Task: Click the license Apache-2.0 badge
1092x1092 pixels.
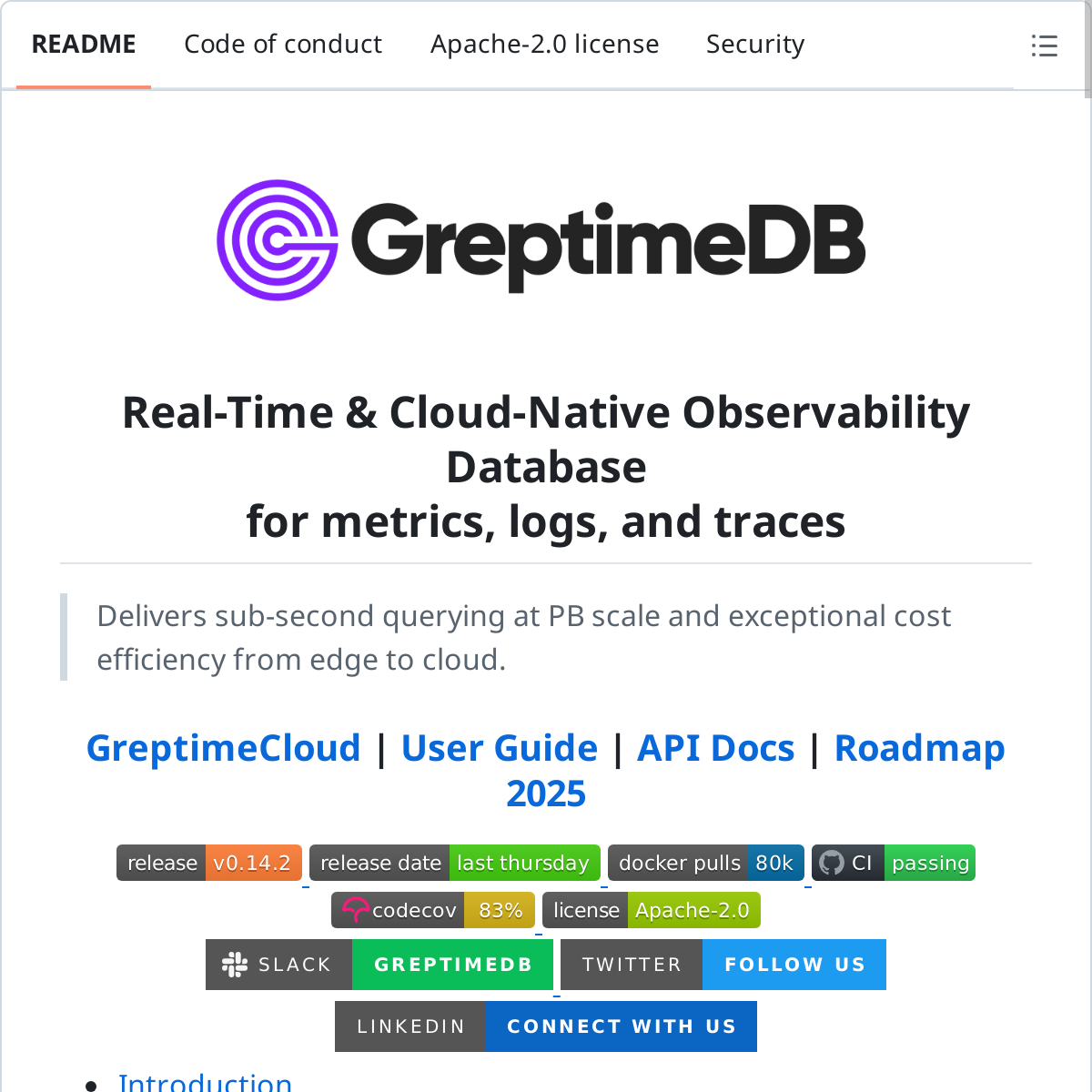Action: (x=651, y=910)
